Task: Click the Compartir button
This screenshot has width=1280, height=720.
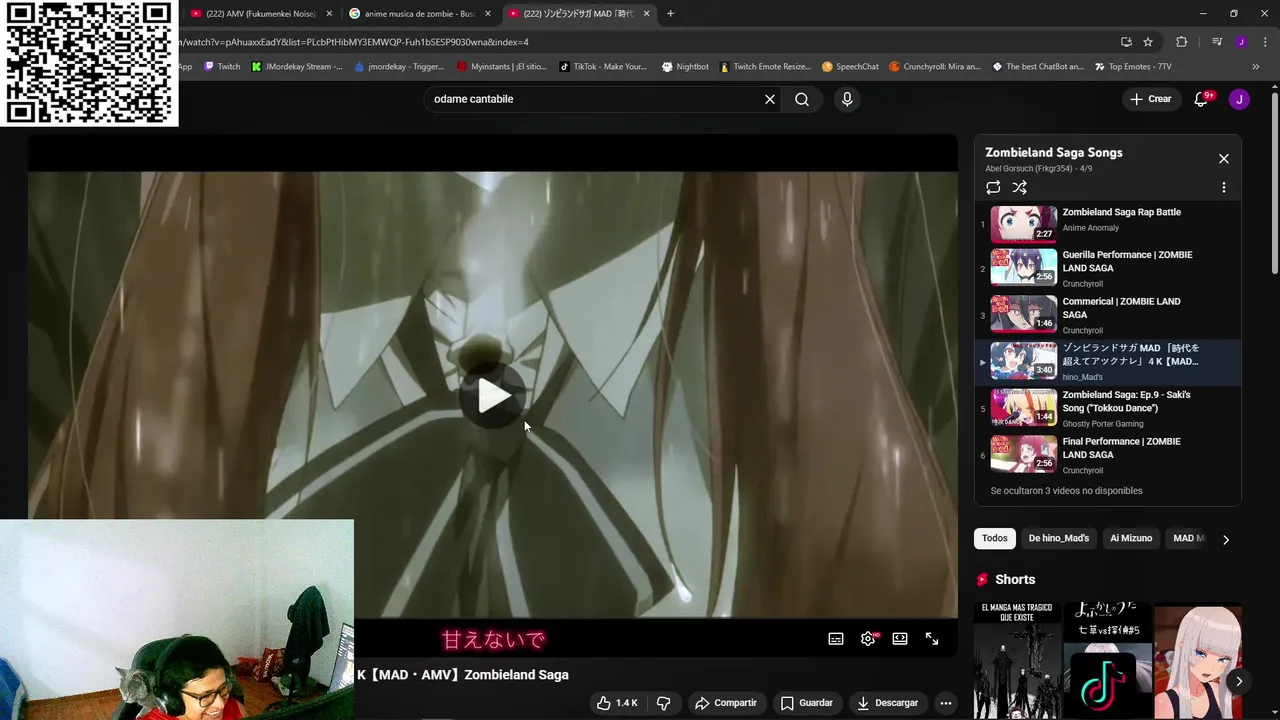Action: pos(726,703)
